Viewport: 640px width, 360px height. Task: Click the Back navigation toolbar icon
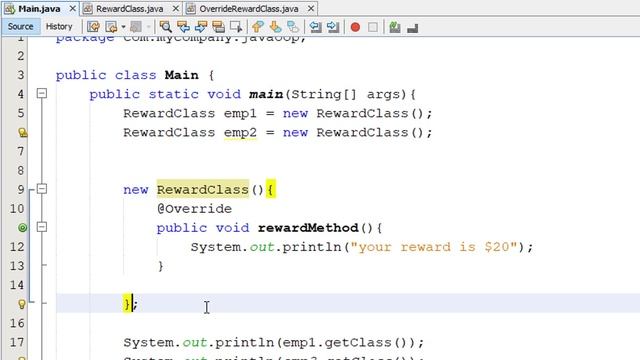(111, 27)
